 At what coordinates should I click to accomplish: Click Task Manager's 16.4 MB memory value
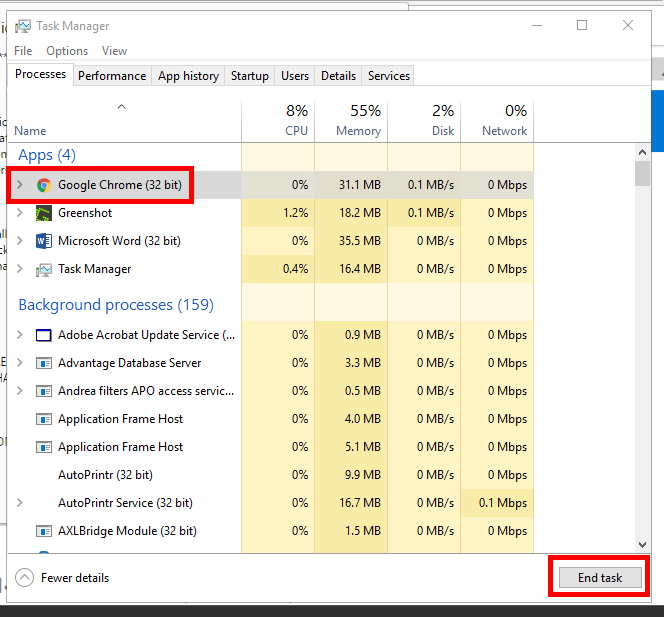tap(360, 268)
